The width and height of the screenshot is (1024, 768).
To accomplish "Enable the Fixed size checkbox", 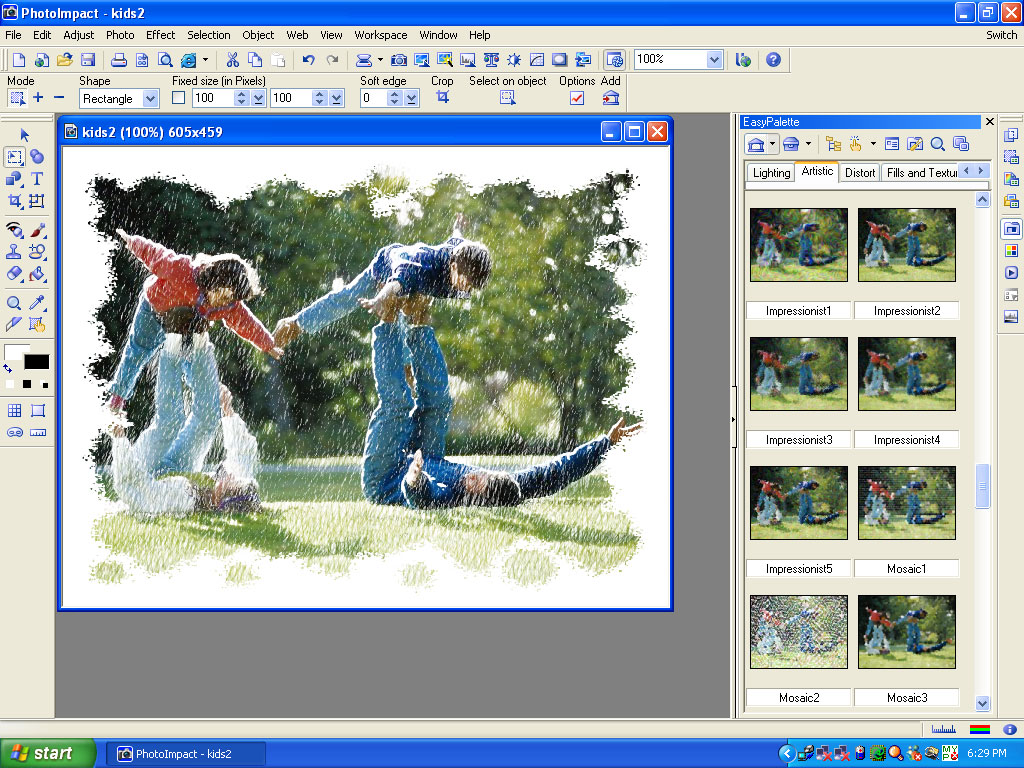I will 179,98.
